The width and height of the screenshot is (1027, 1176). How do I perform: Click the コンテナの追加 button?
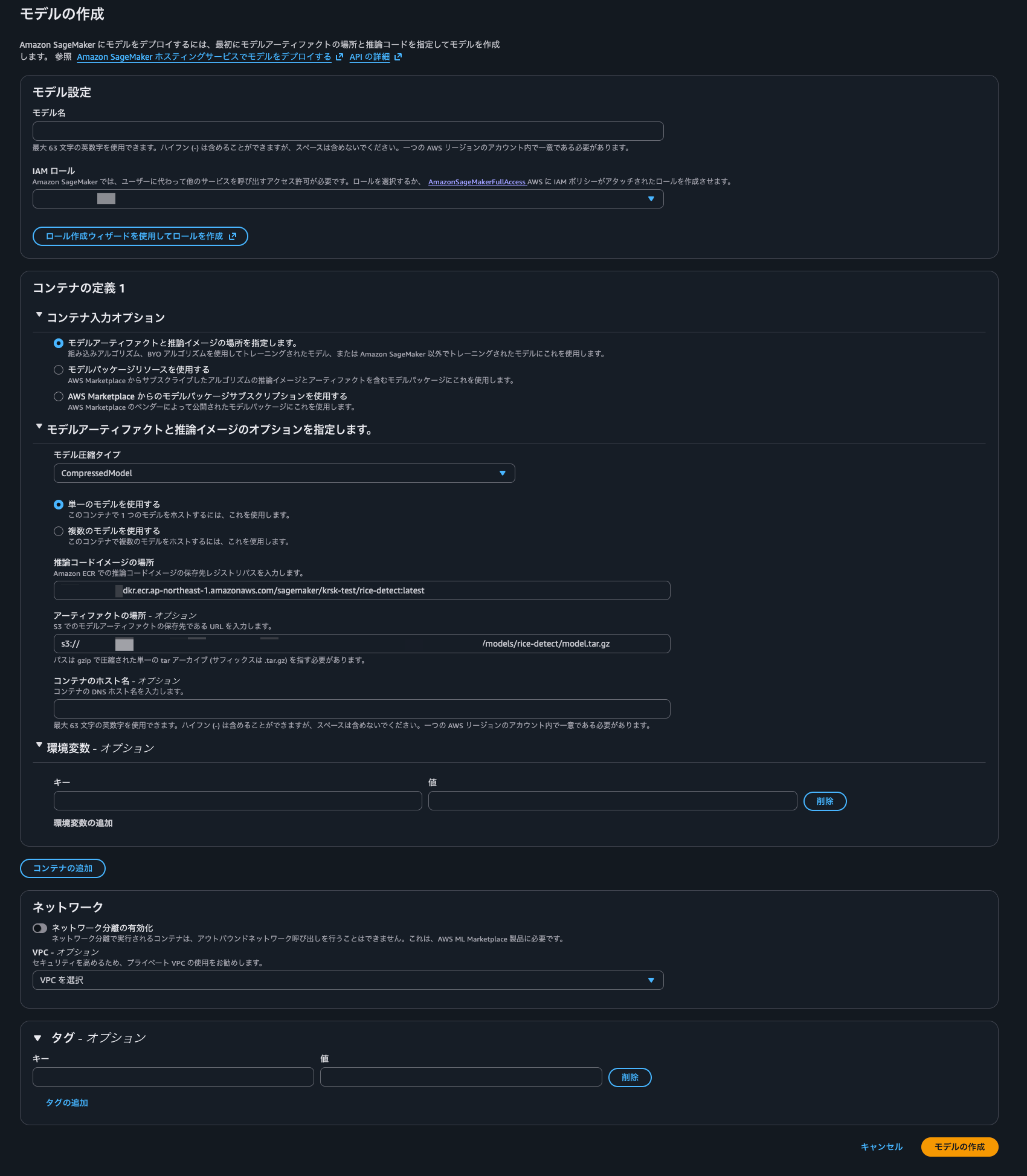pyautogui.click(x=63, y=868)
